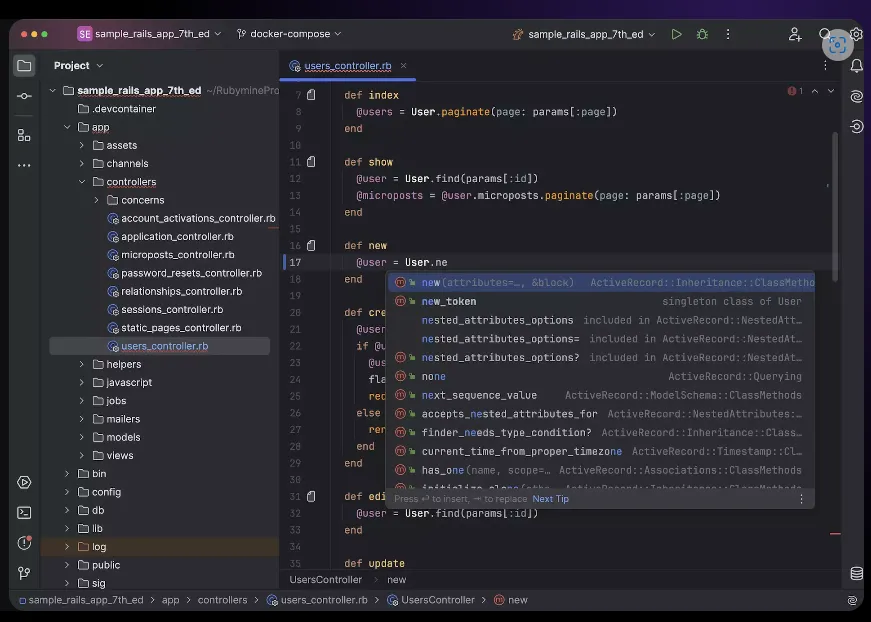Choose the new_token completion

pos(603,302)
